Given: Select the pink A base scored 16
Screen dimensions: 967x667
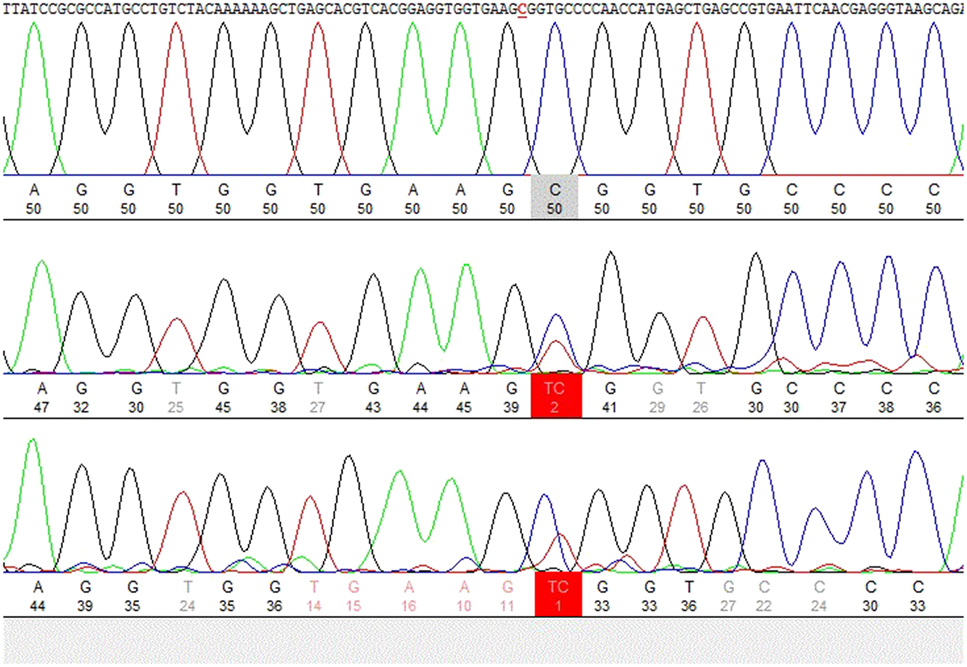Looking at the screenshot, I should pyautogui.click(x=408, y=595).
